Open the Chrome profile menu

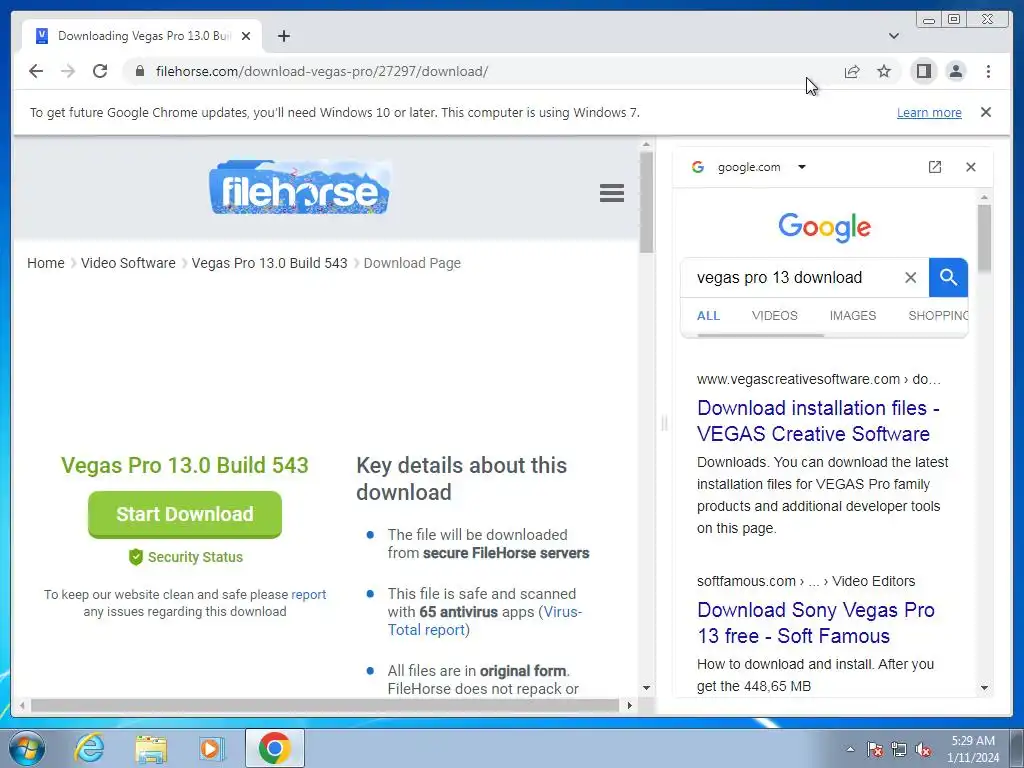(955, 71)
